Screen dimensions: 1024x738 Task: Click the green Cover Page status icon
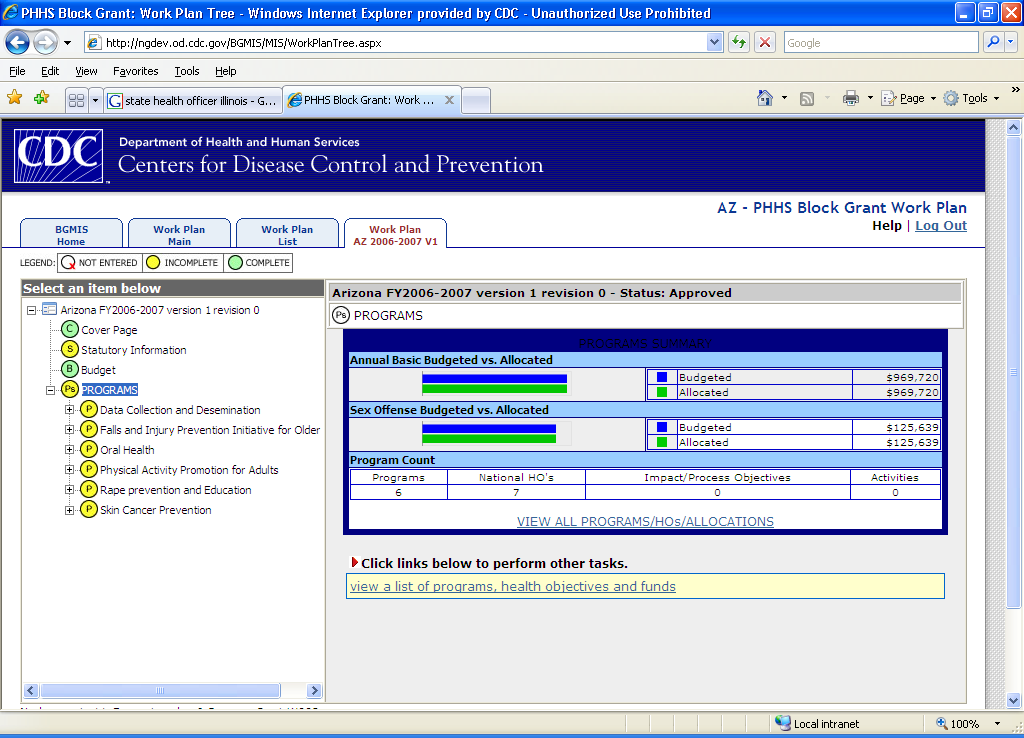[x=69, y=330]
